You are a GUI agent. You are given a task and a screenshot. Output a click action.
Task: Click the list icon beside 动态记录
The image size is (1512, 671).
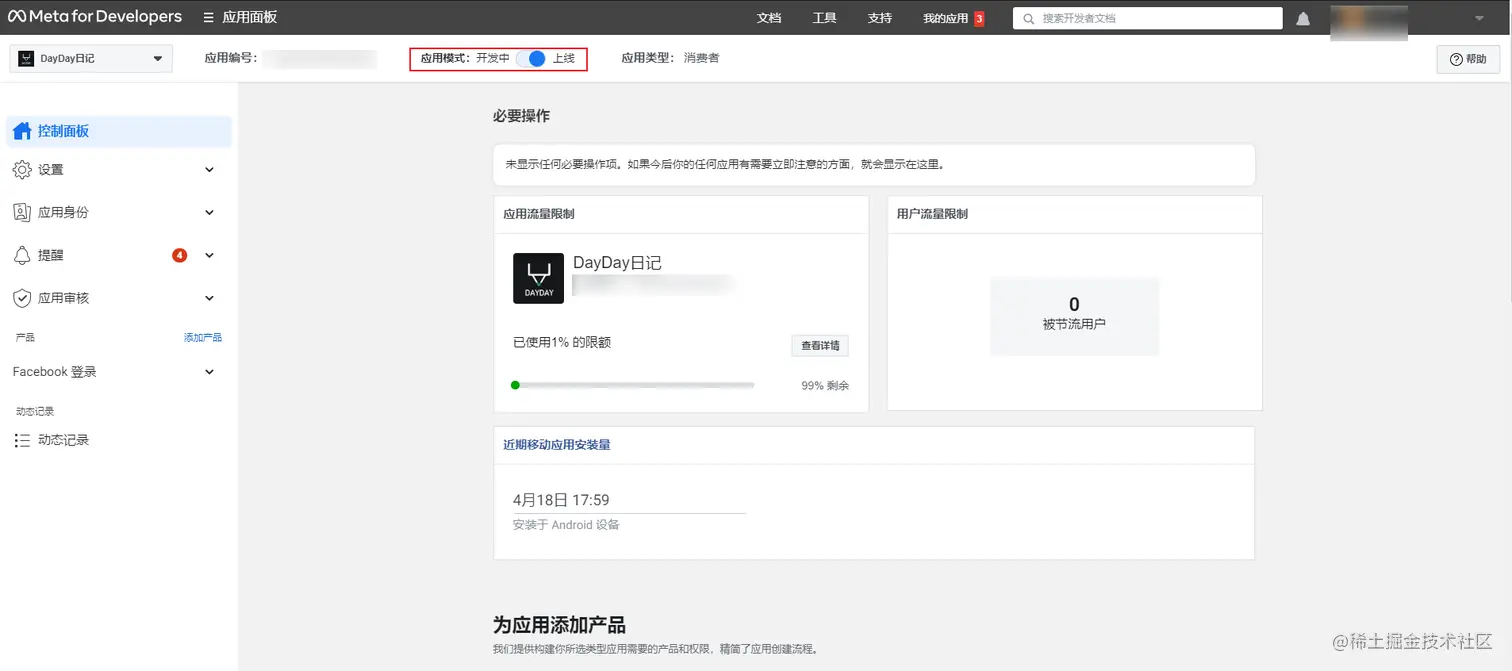[22, 440]
